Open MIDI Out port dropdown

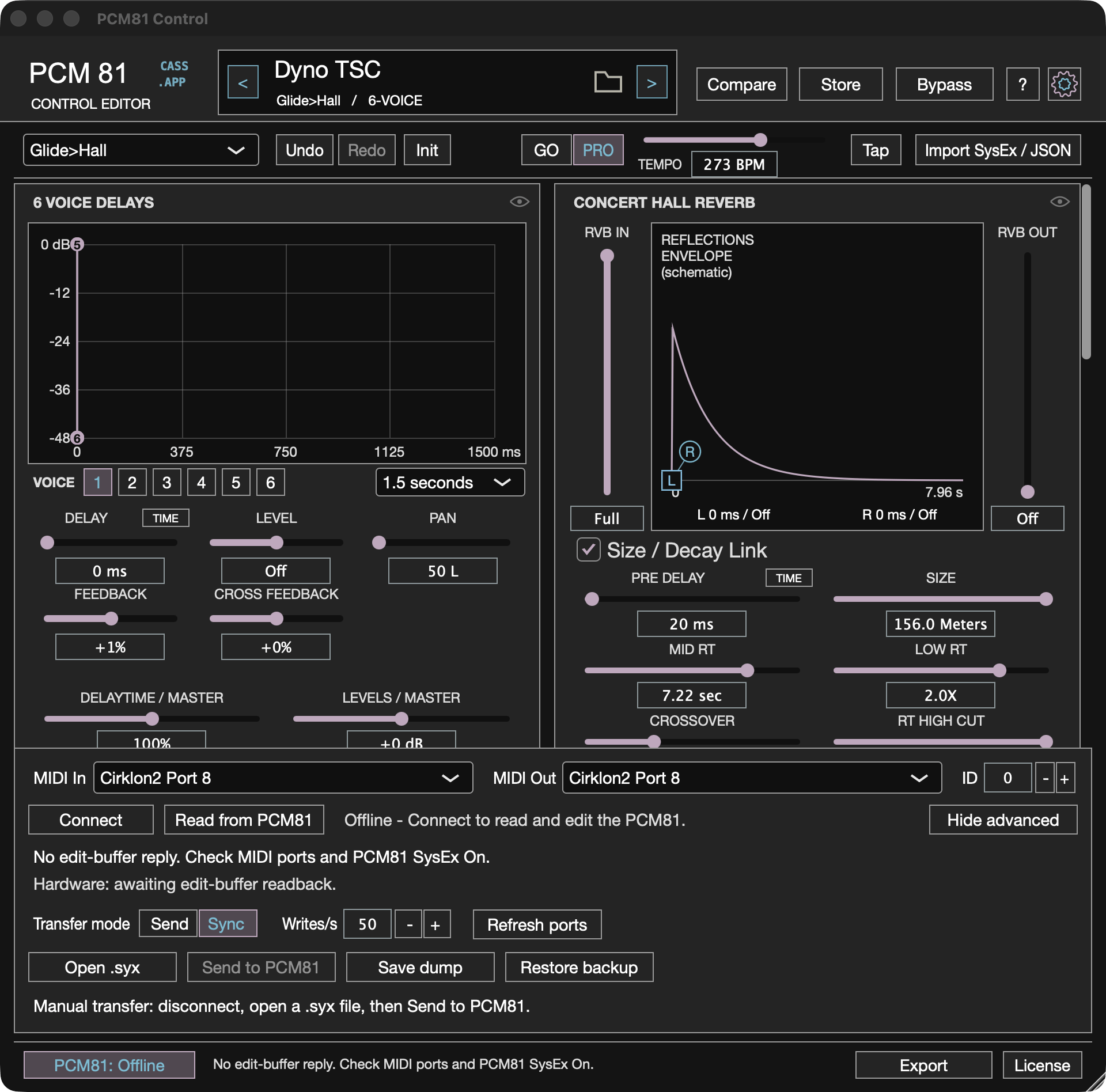[x=752, y=778]
